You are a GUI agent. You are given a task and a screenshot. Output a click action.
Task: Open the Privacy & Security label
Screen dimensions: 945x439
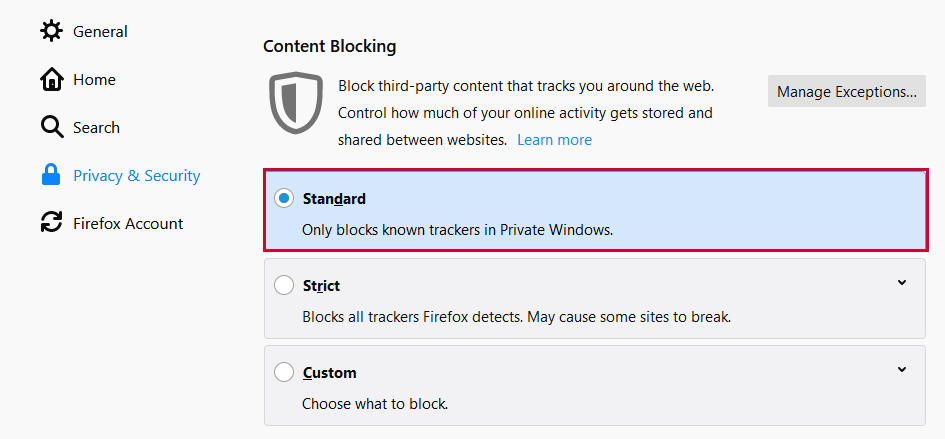[136, 176]
